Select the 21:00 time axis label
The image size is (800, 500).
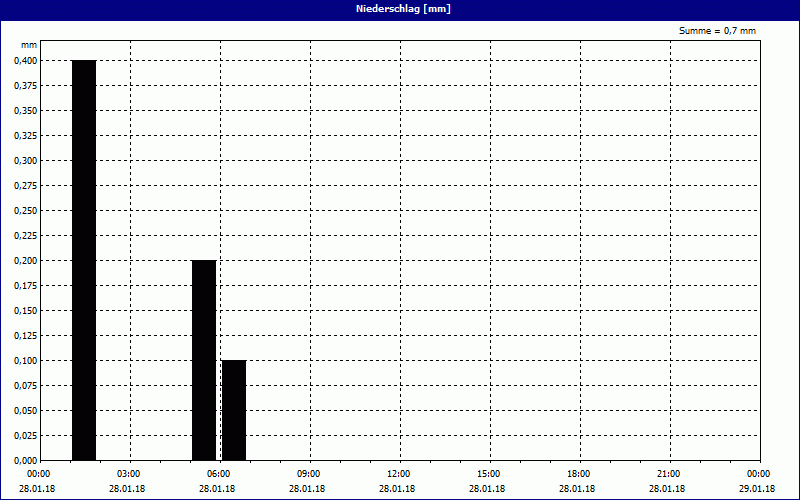pos(668,474)
